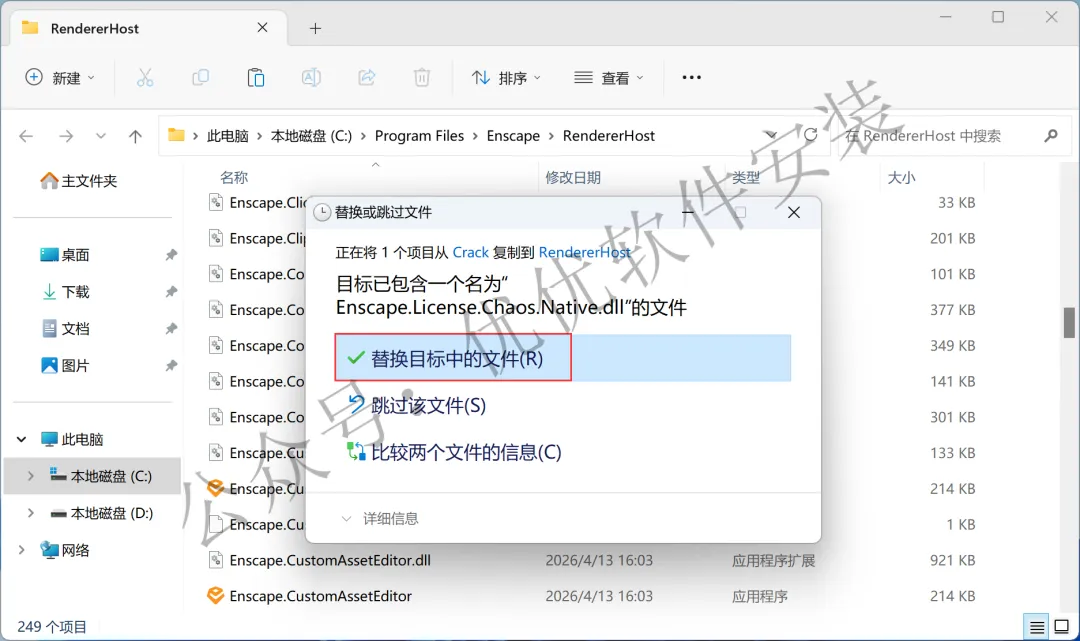This screenshot has width=1080, height=641.
Task: Open 主文件夹 in the sidebar
Action: coord(79,181)
